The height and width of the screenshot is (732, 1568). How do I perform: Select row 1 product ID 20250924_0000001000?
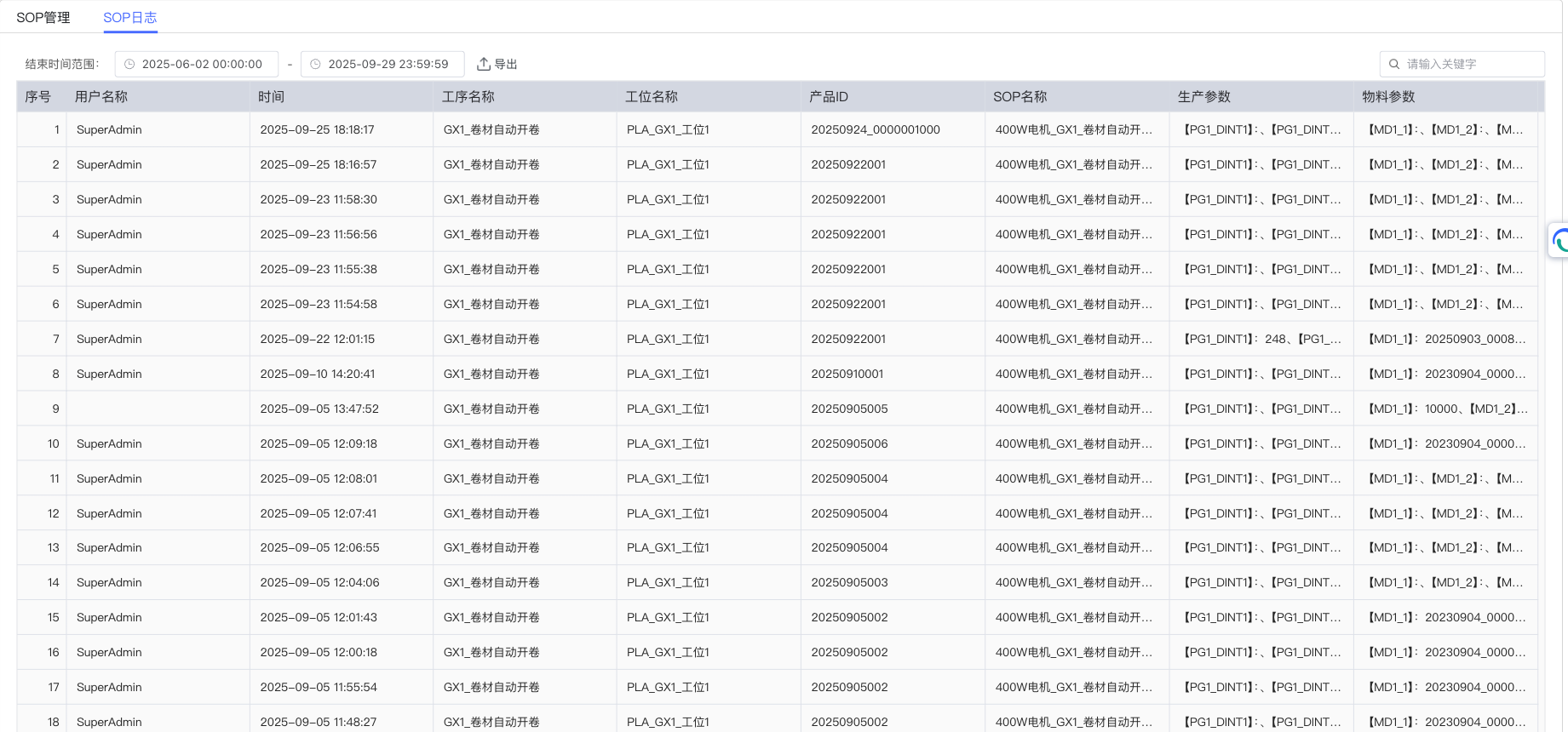pyautogui.click(x=876, y=130)
